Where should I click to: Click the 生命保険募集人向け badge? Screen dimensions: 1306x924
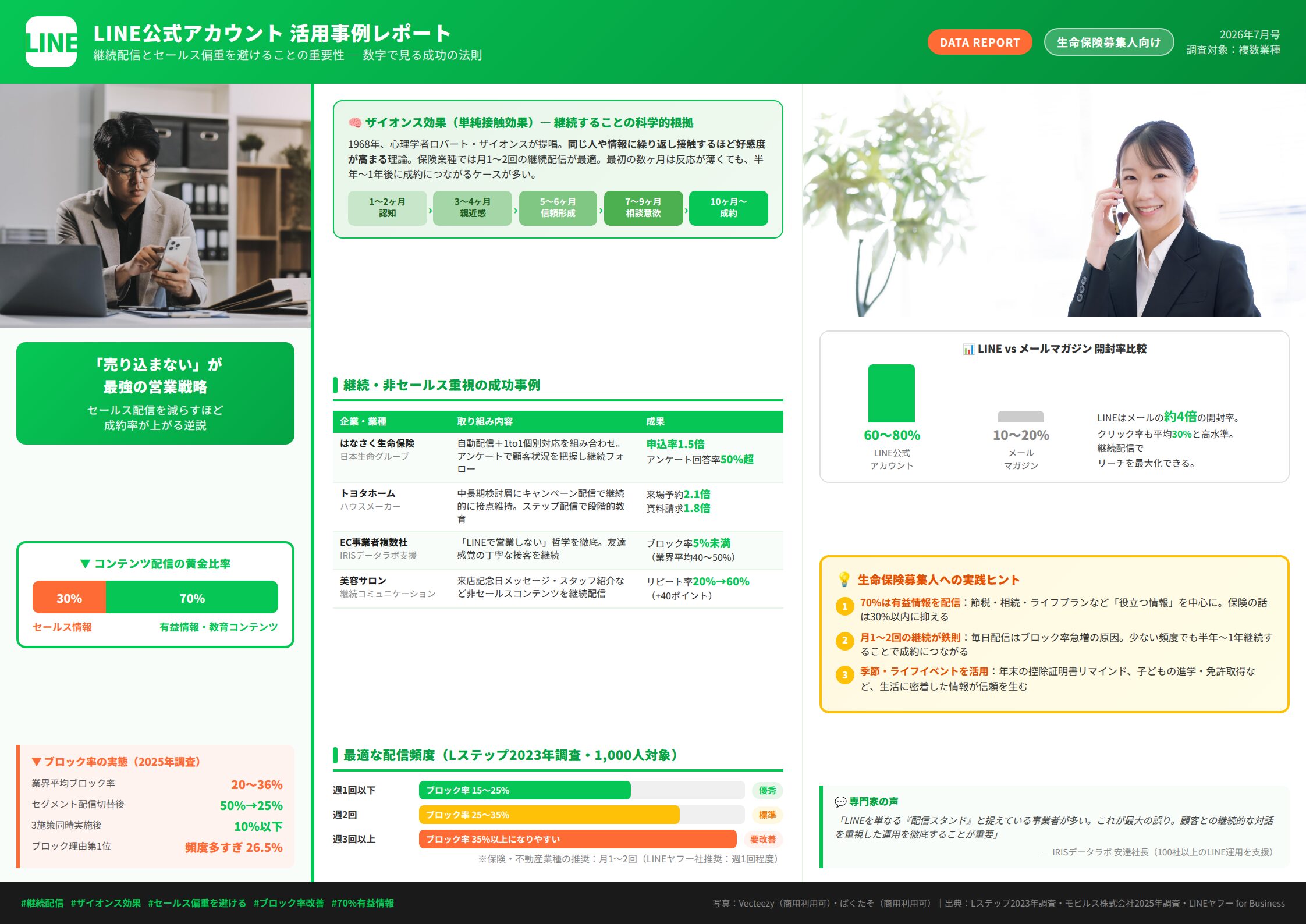[1109, 42]
